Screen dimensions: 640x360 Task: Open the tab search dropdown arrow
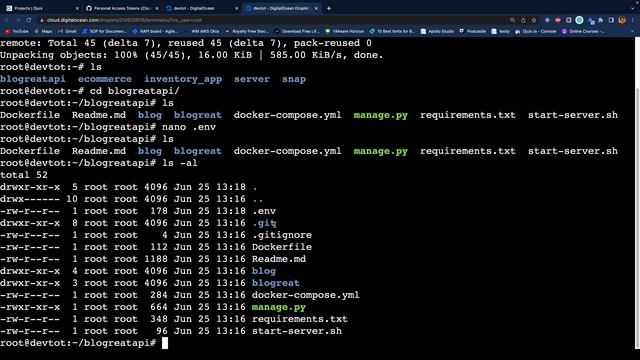(x=633, y=8)
